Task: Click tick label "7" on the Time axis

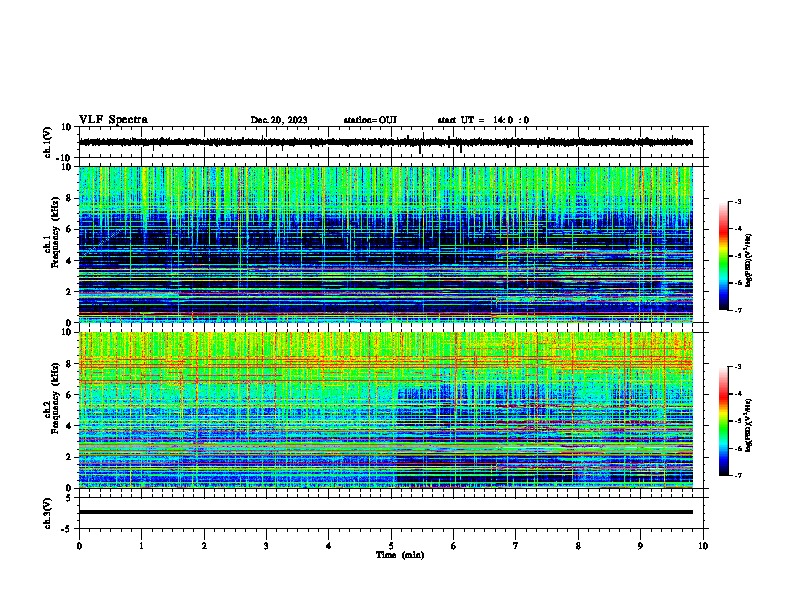Action: pyautogui.click(x=516, y=546)
